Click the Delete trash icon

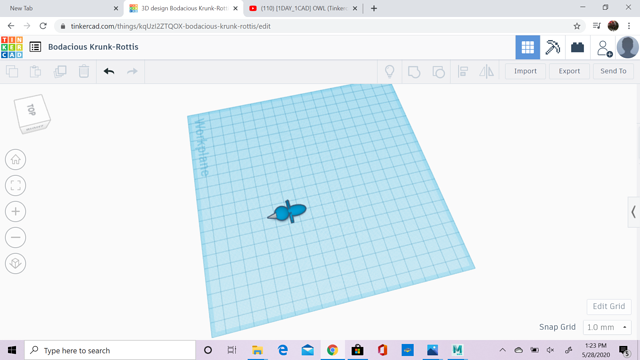[x=84, y=71]
